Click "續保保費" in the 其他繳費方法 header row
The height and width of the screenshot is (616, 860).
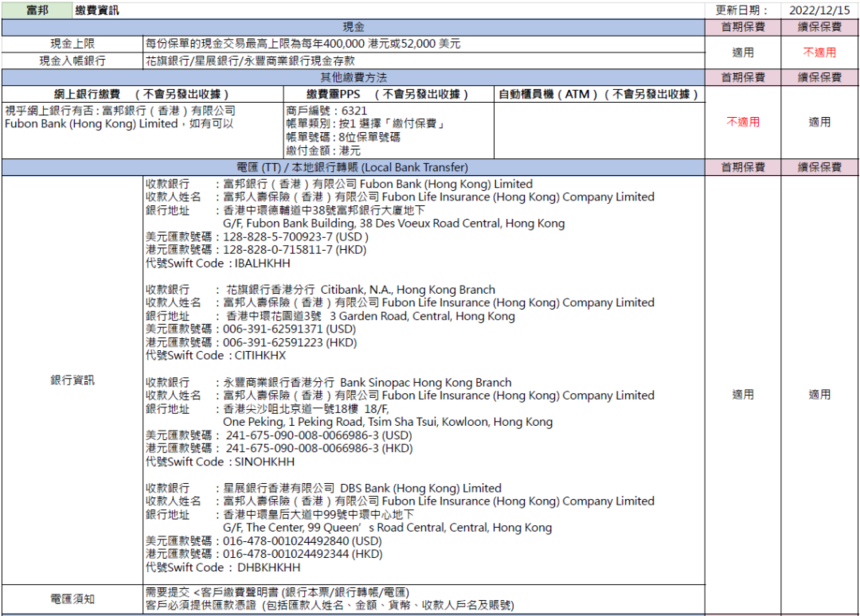coord(819,77)
